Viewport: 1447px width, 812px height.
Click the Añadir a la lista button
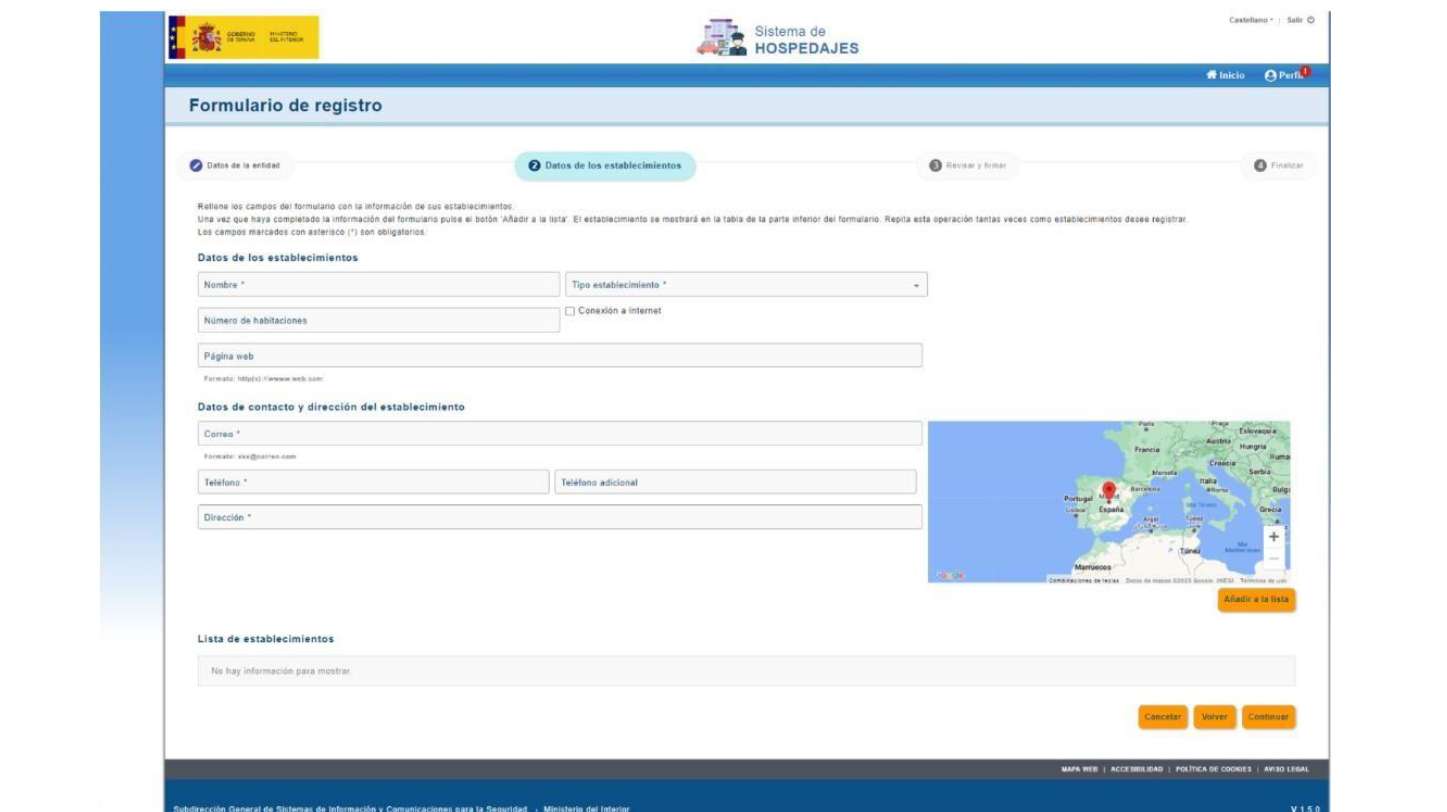point(1256,600)
